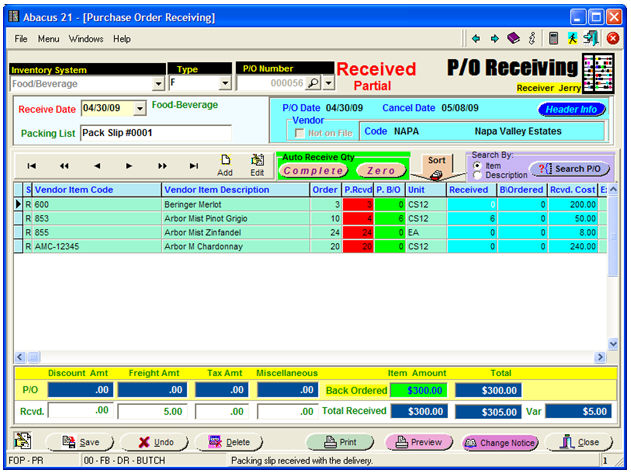Open the File menu
This screenshot has height=476, width=631.
pos(21,39)
